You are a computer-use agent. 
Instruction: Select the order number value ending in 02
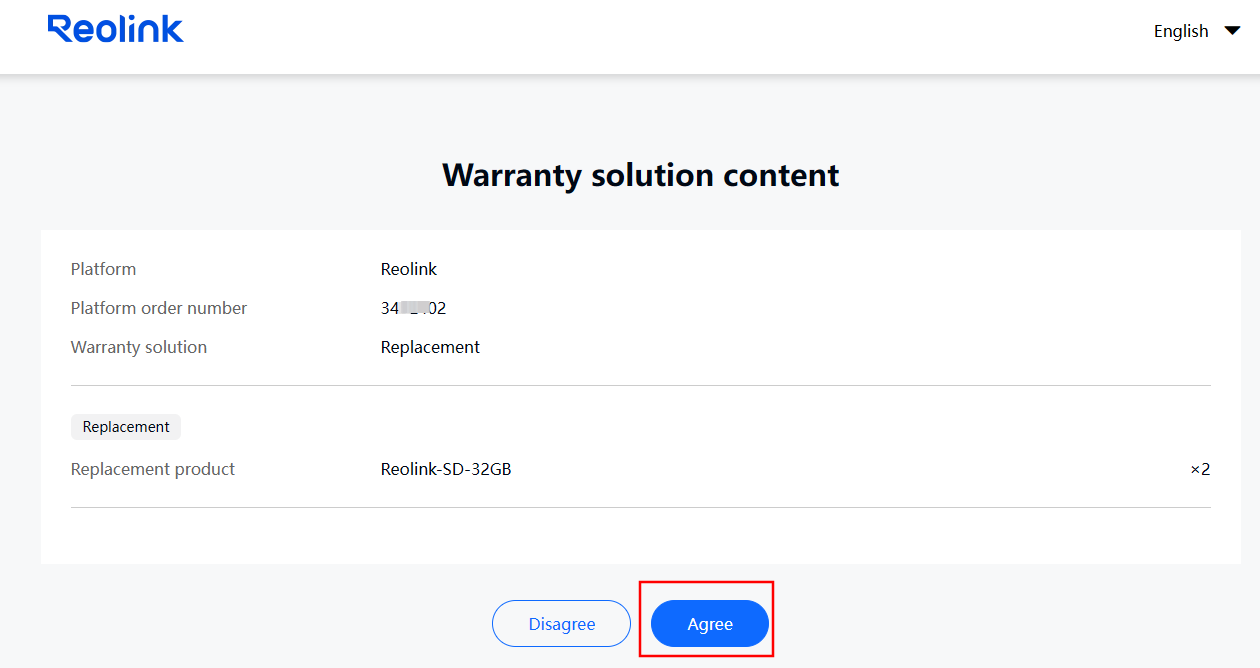click(x=413, y=308)
